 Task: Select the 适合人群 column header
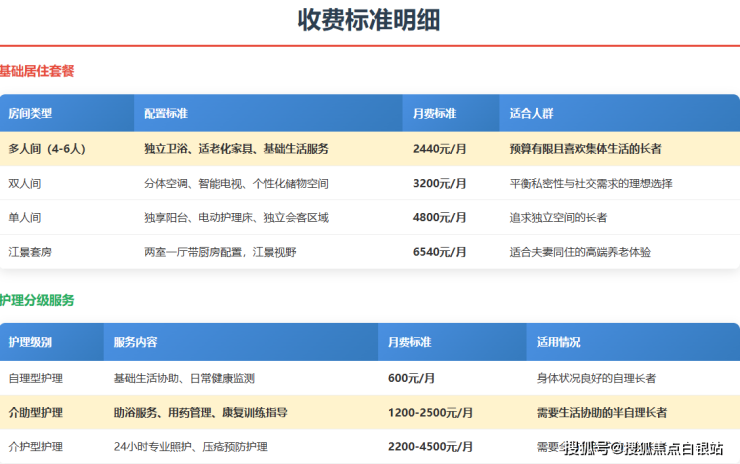[531, 114]
